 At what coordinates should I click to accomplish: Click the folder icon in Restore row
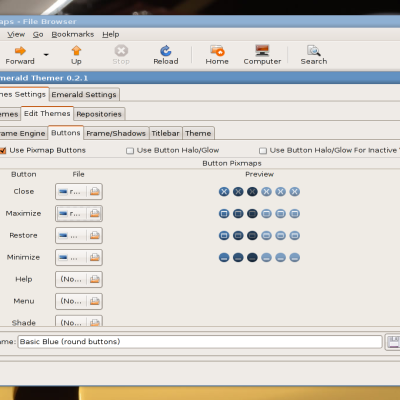(x=95, y=236)
